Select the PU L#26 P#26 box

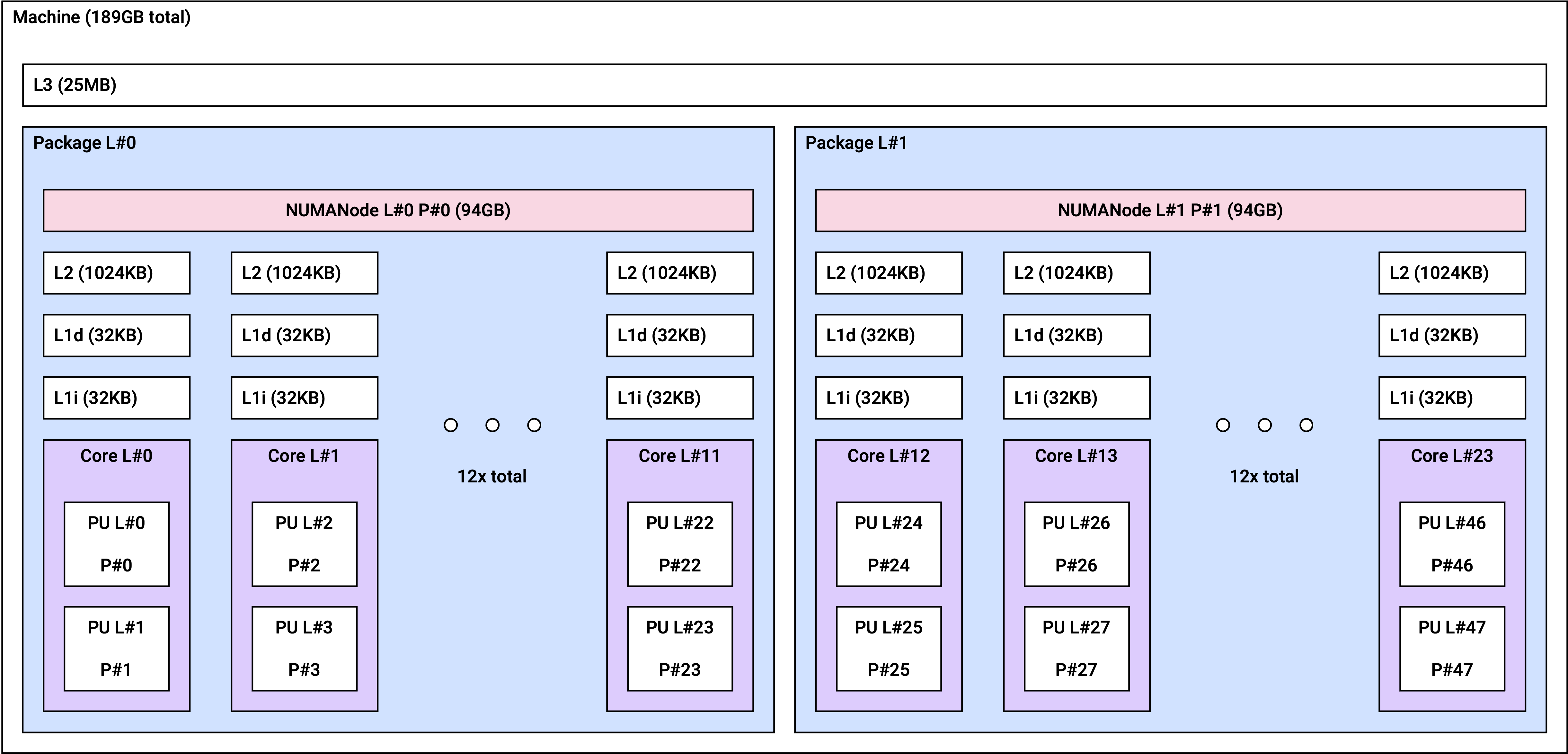[x=1077, y=544]
